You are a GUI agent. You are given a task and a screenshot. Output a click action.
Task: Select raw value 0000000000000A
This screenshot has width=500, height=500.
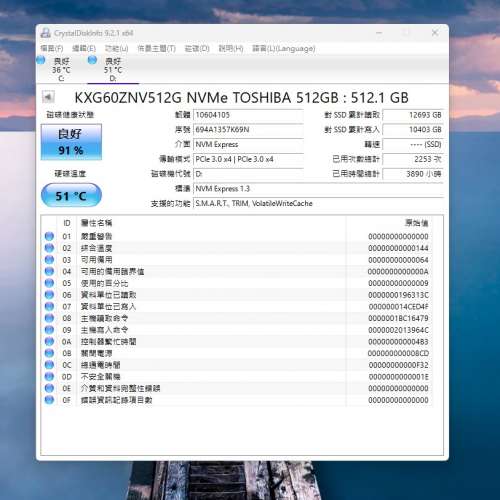pyautogui.click(x=398, y=271)
